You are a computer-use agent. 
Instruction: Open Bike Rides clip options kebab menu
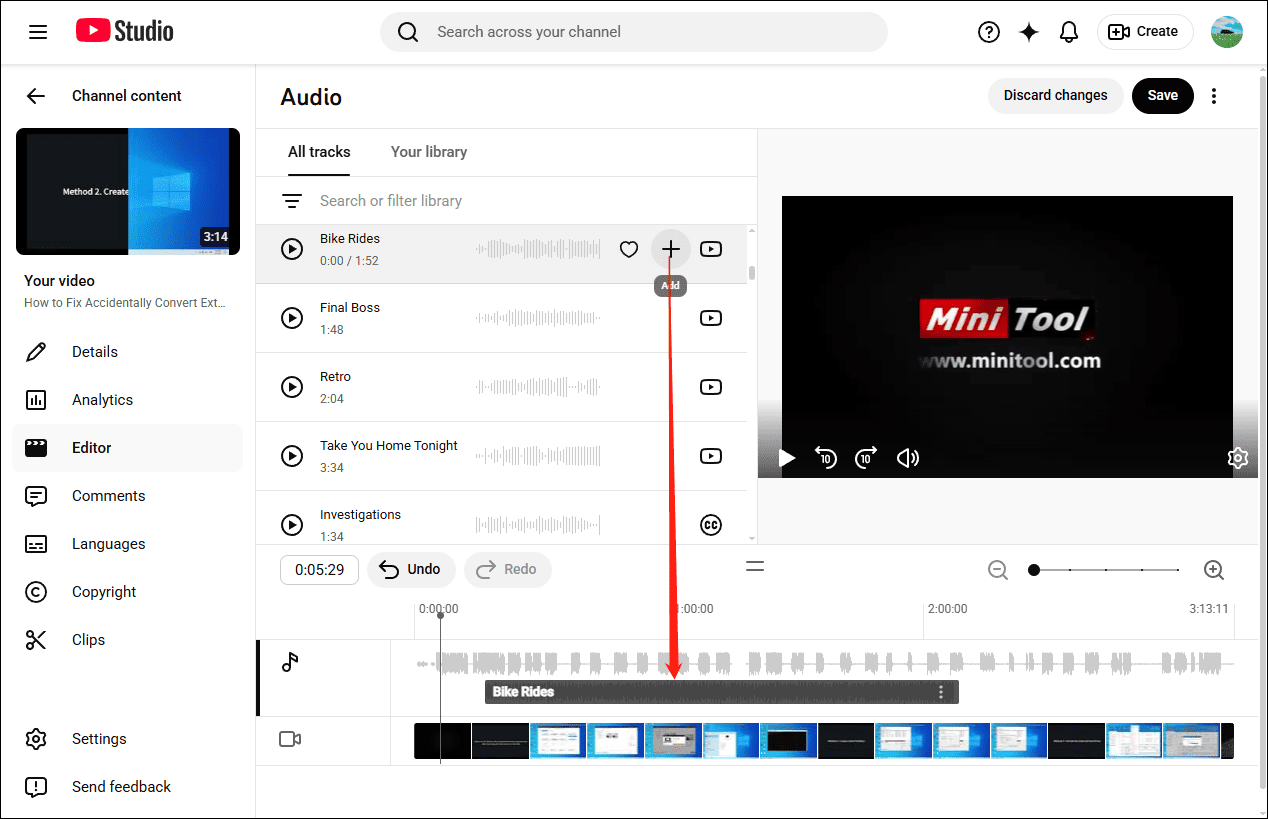point(940,691)
